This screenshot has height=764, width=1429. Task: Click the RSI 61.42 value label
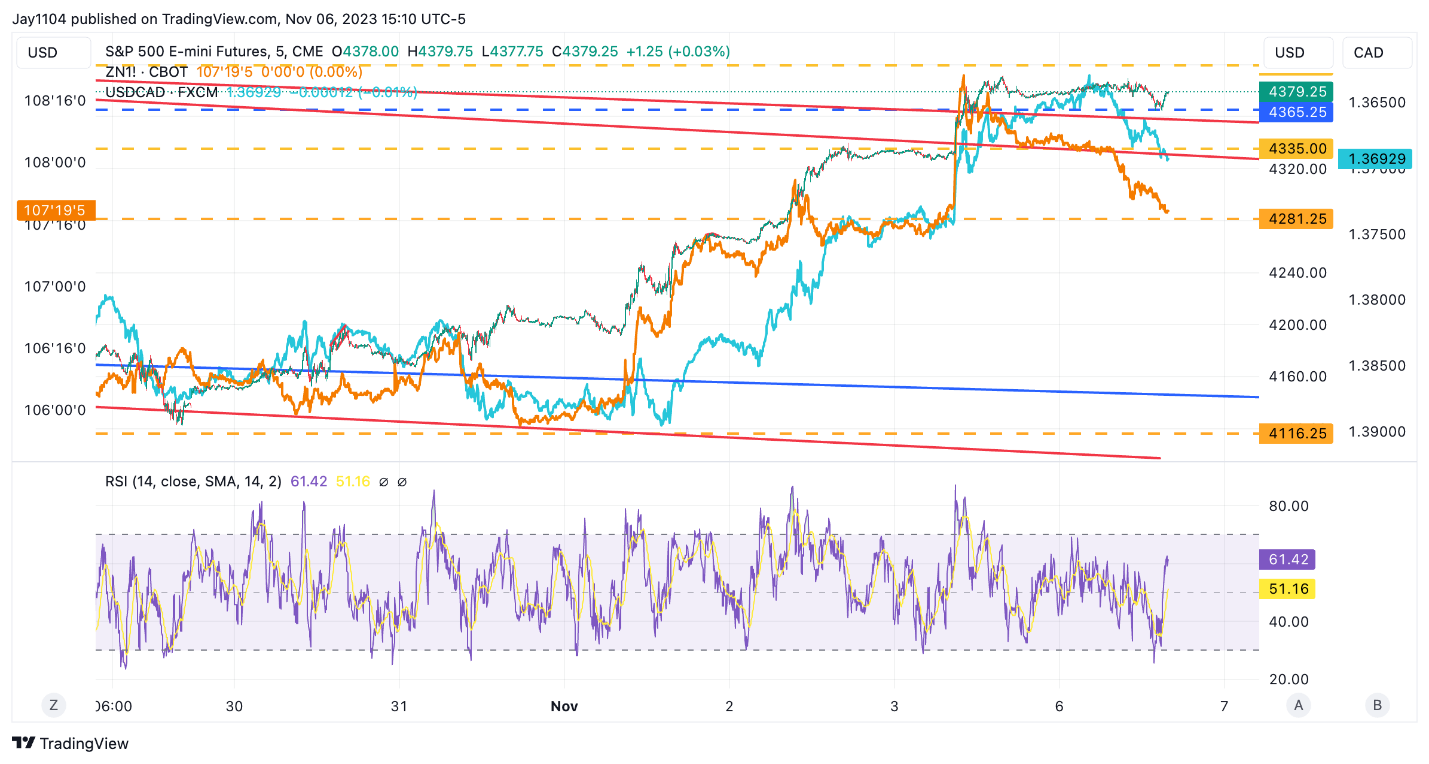[x=1285, y=559]
